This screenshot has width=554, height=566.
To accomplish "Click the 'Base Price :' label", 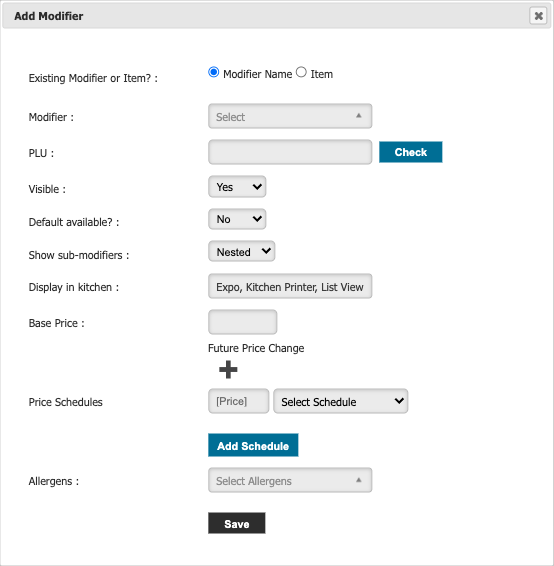I will [56, 323].
